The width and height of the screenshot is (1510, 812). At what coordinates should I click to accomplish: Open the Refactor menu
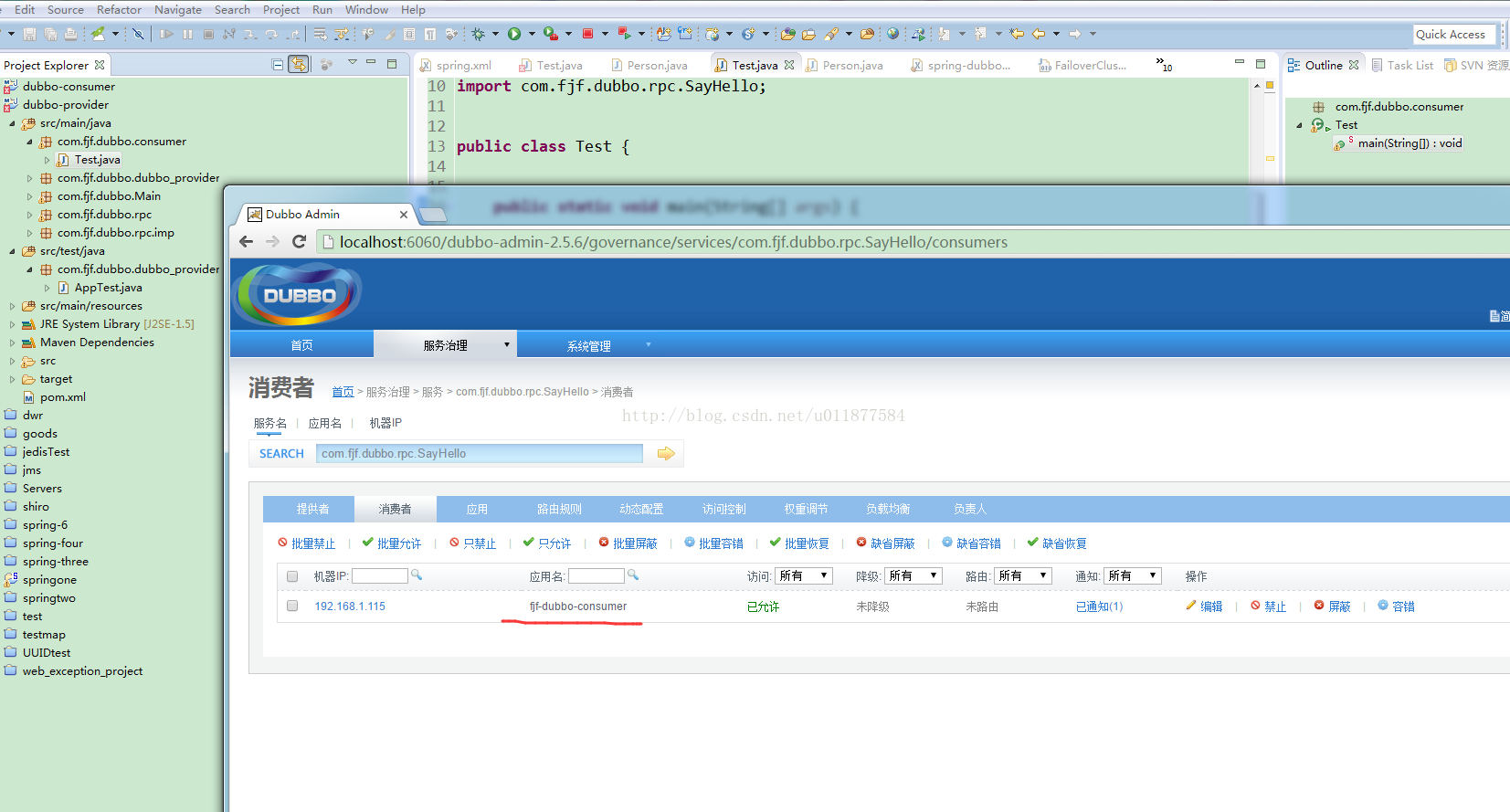pos(119,9)
